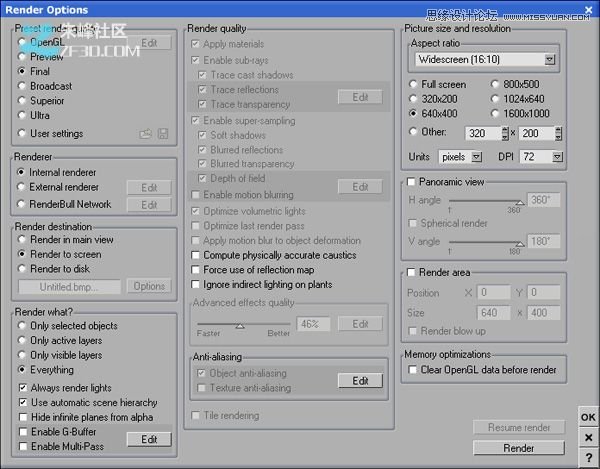
Task: Click the Options button under Render to disk
Action: (149, 286)
